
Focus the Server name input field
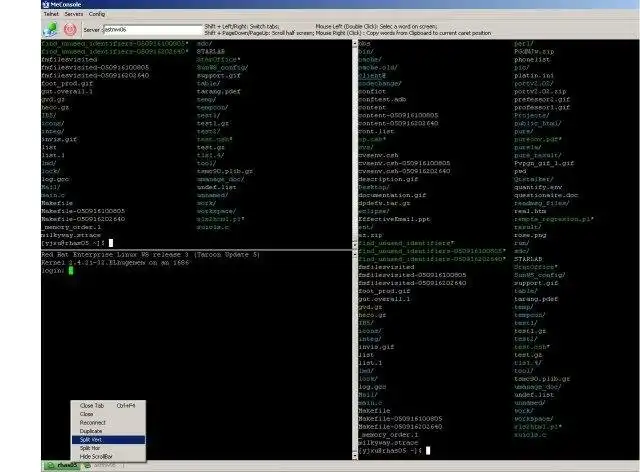pos(153,29)
